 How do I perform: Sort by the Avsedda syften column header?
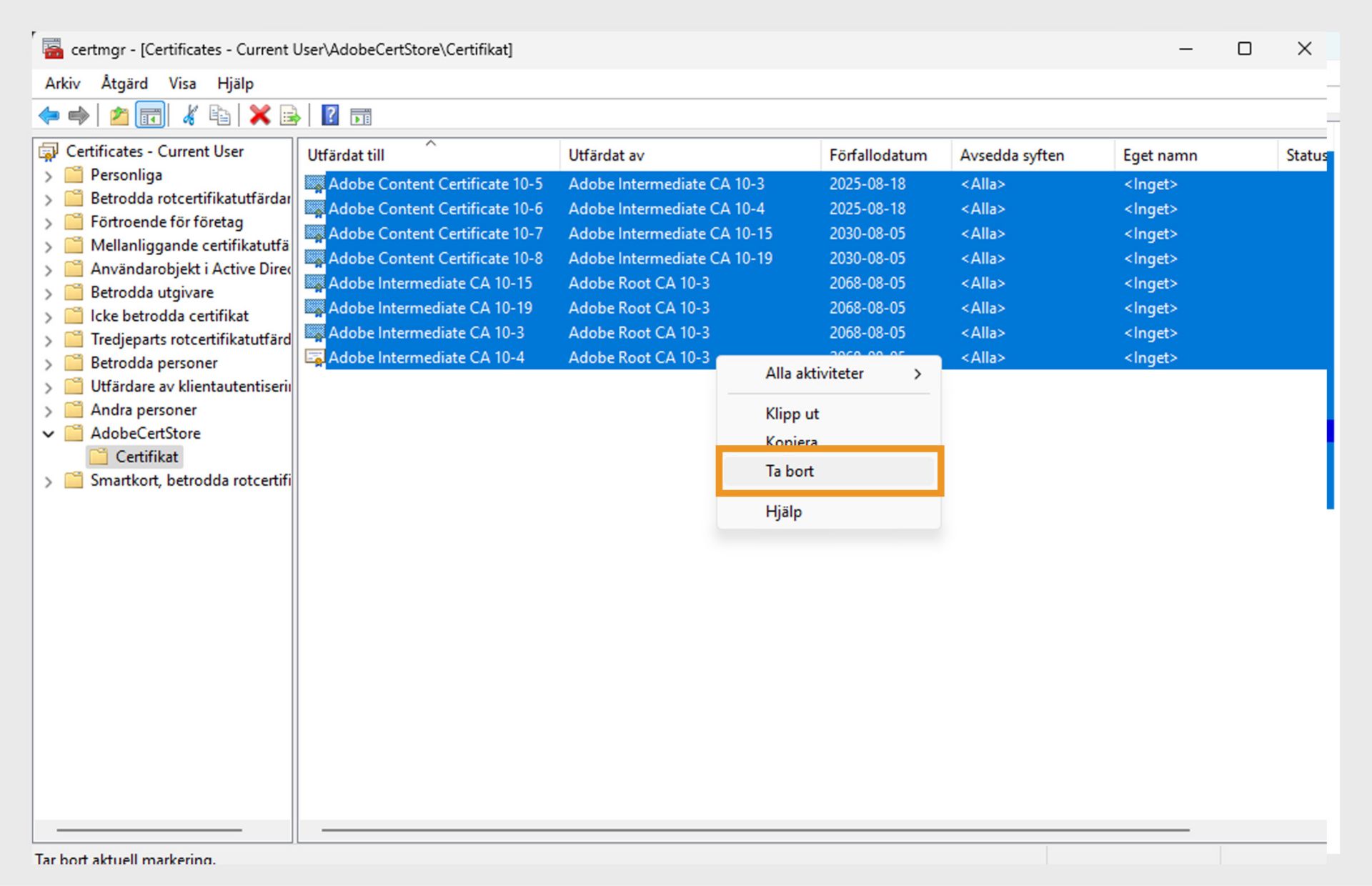1033,155
